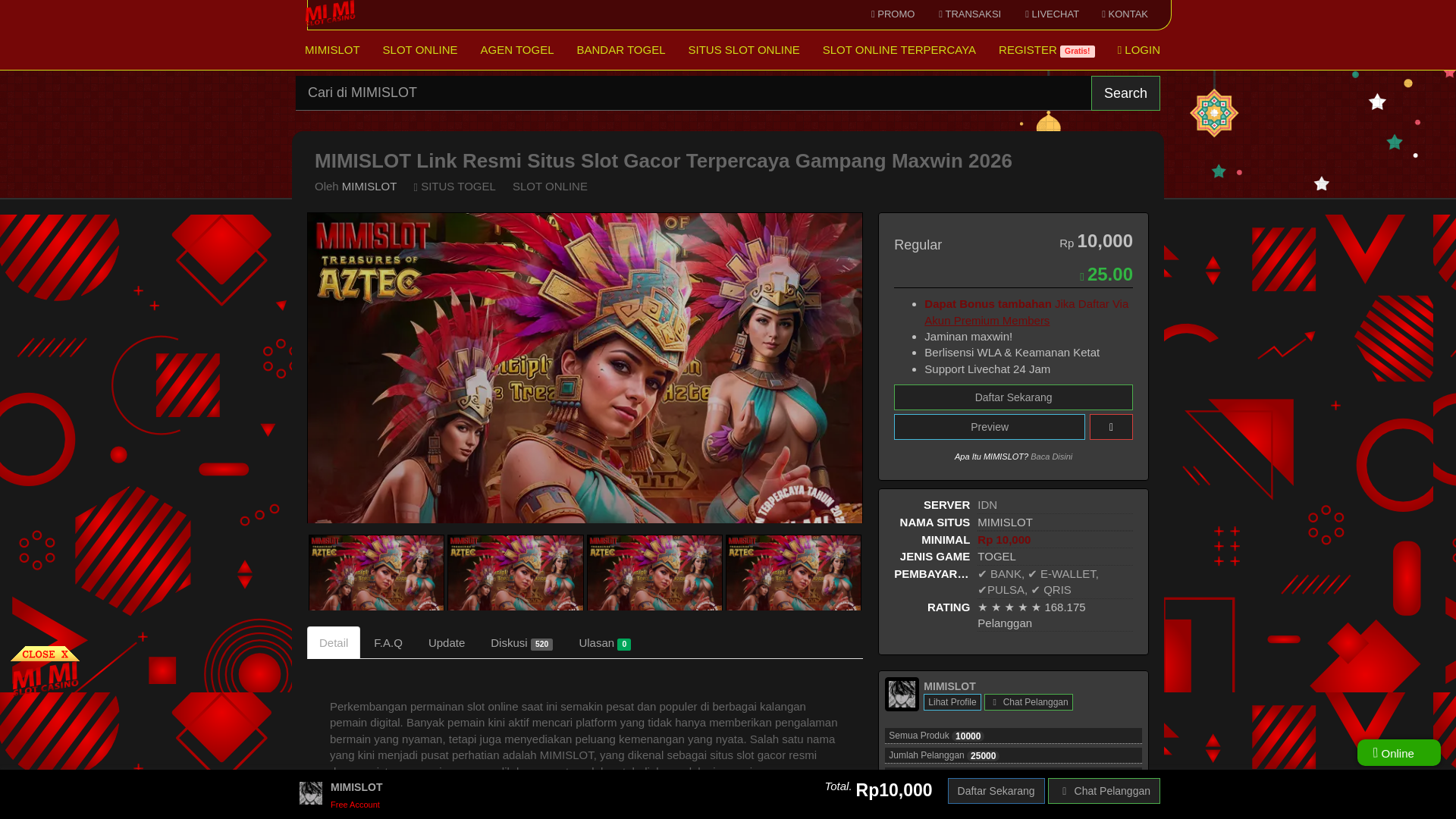Select SLOT ONLINE TERPERCAYA menu item

coord(899,50)
